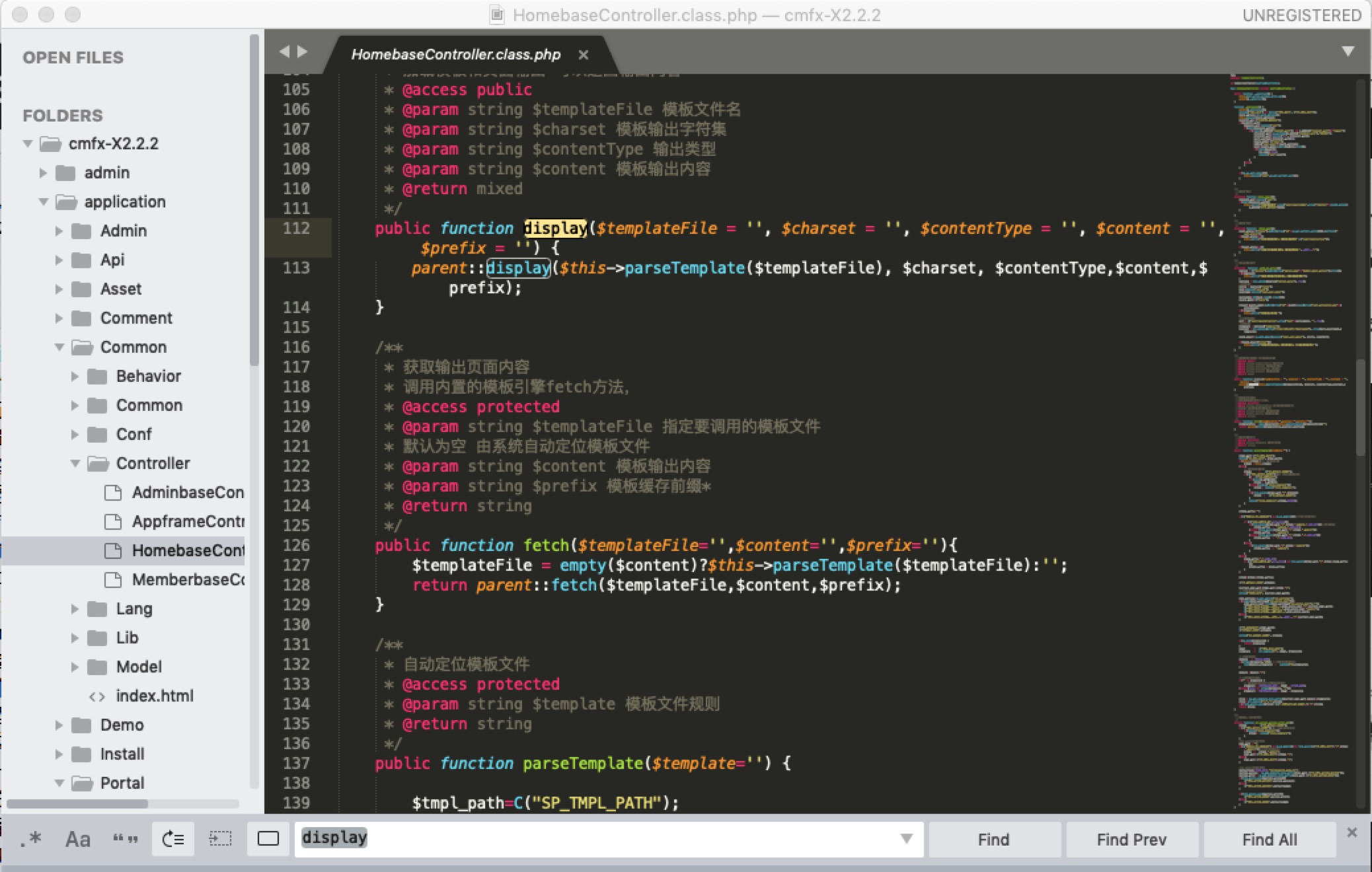Open the MemberbaseC file in sidebar
This screenshot has width=1372, height=872.
click(x=188, y=579)
